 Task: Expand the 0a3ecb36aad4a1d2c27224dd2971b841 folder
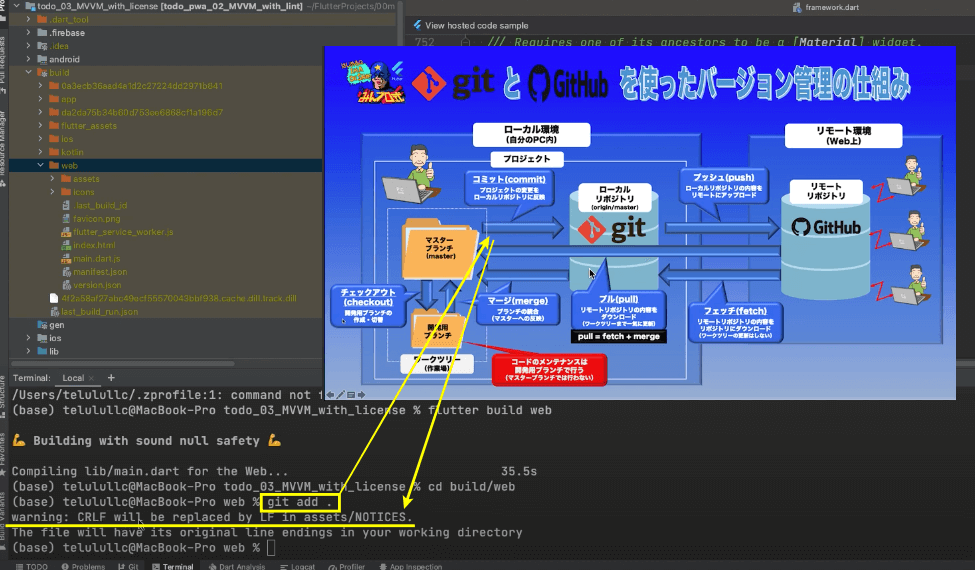point(40,86)
